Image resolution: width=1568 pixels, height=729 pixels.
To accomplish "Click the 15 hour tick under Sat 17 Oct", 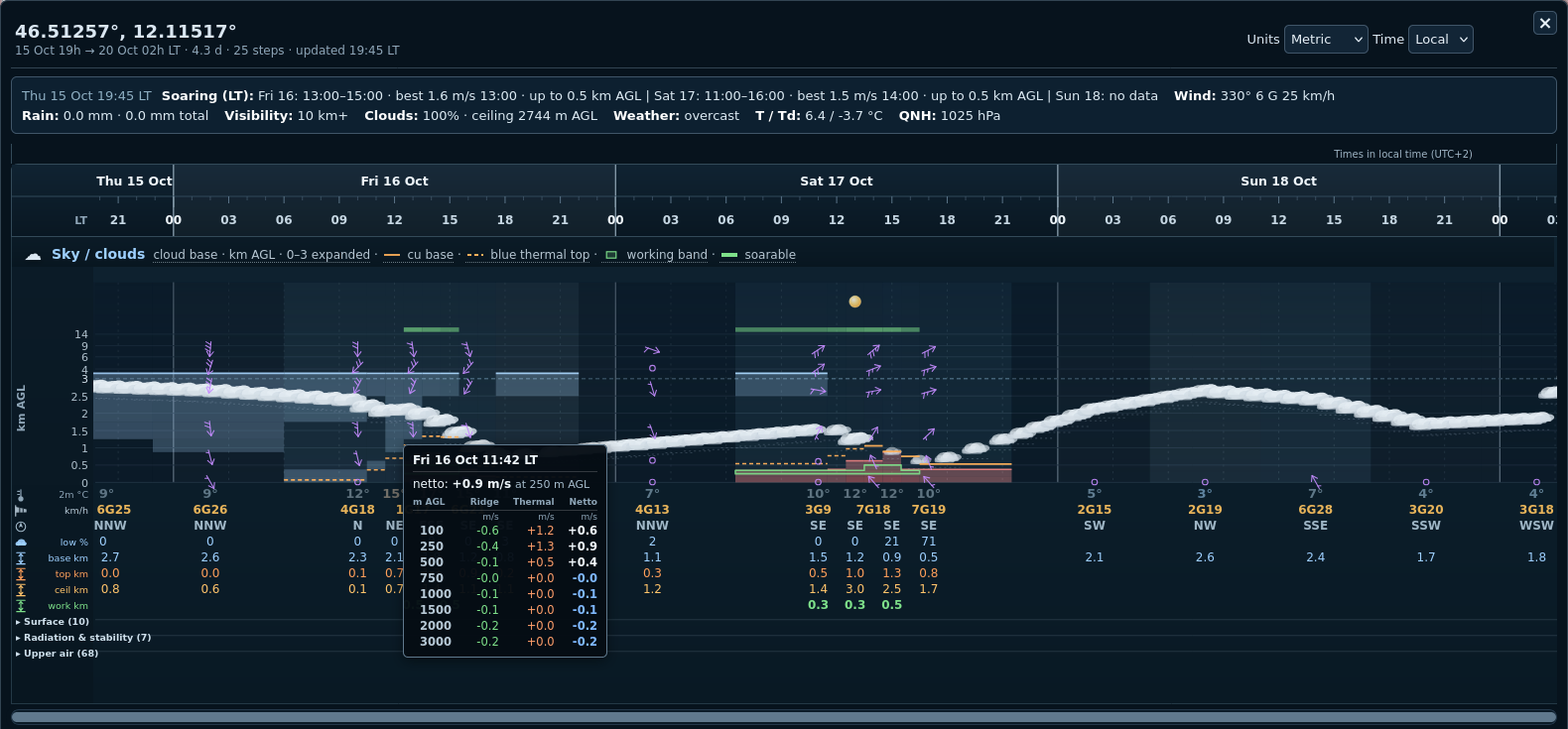I will click(892, 219).
